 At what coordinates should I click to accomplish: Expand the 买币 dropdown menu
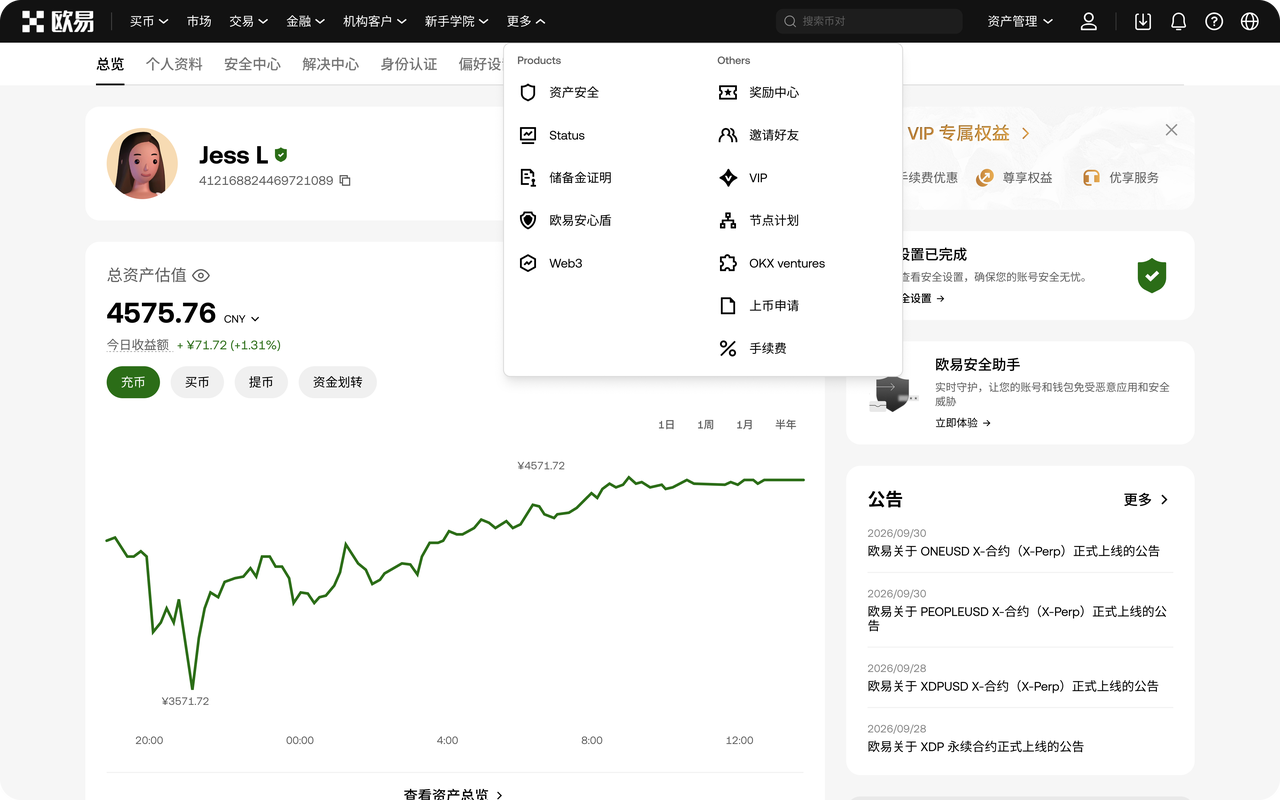pyautogui.click(x=149, y=21)
